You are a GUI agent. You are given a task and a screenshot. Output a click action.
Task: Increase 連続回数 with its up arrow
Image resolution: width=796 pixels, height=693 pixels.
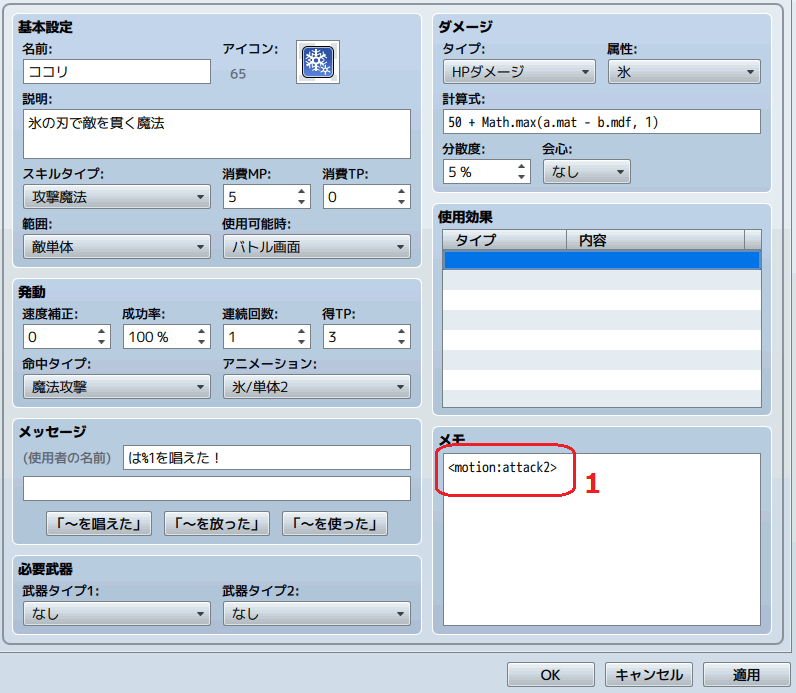click(302, 332)
